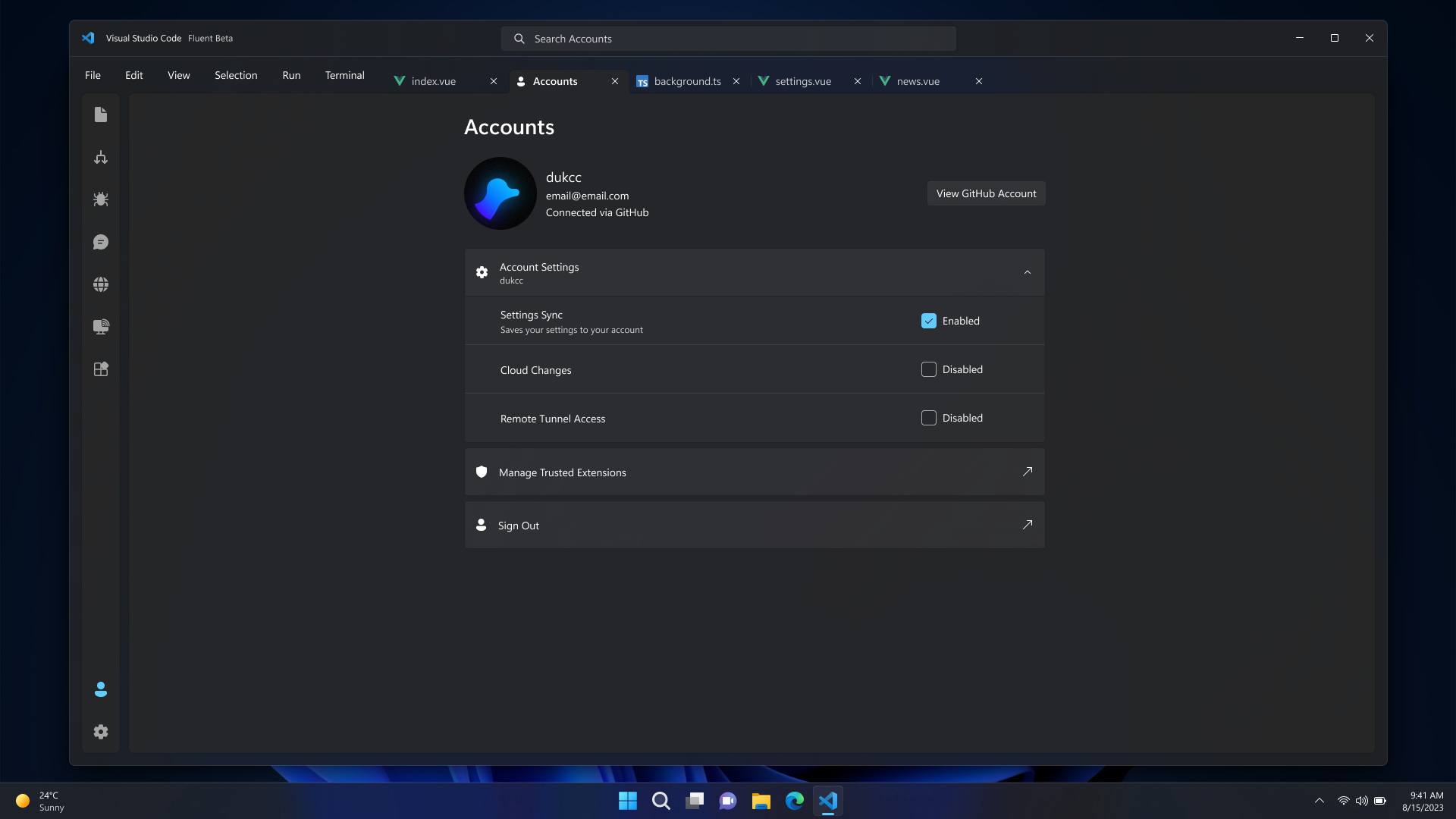Screen dimensions: 1456x819
Task: Open Accounts person icon in sidebar
Action: click(x=101, y=689)
